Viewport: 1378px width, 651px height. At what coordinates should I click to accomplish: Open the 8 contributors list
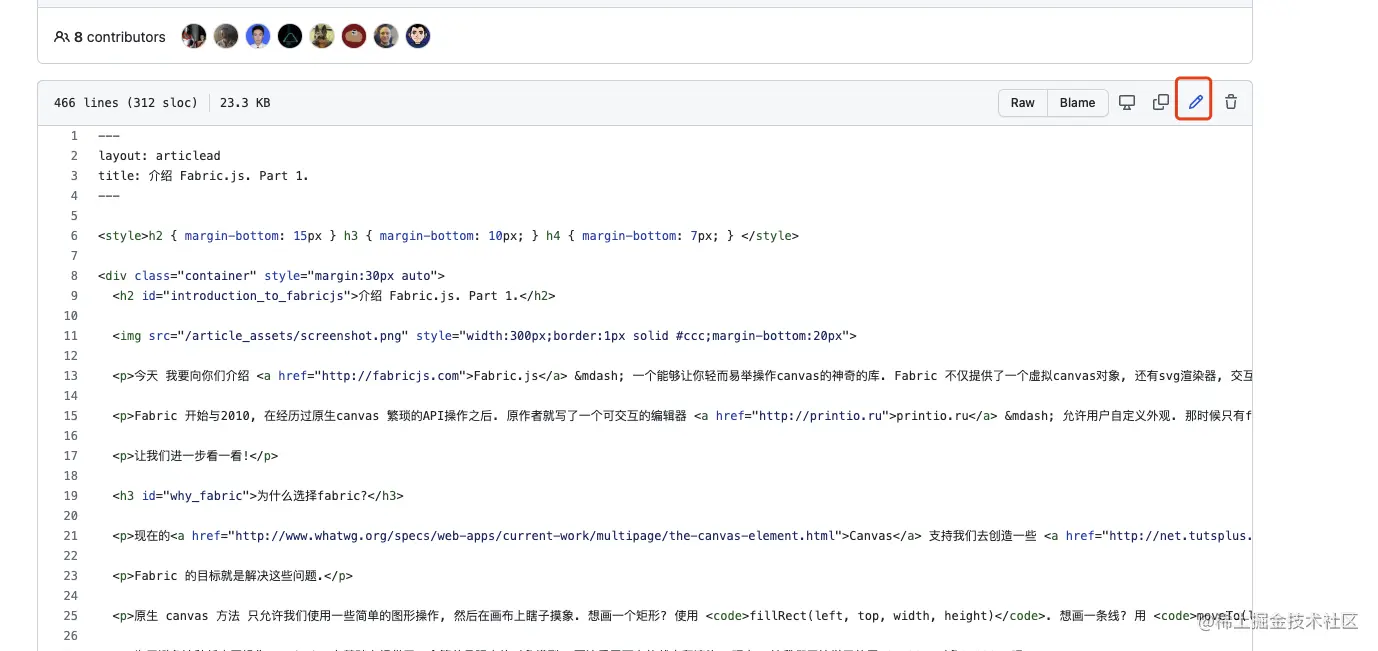110,37
